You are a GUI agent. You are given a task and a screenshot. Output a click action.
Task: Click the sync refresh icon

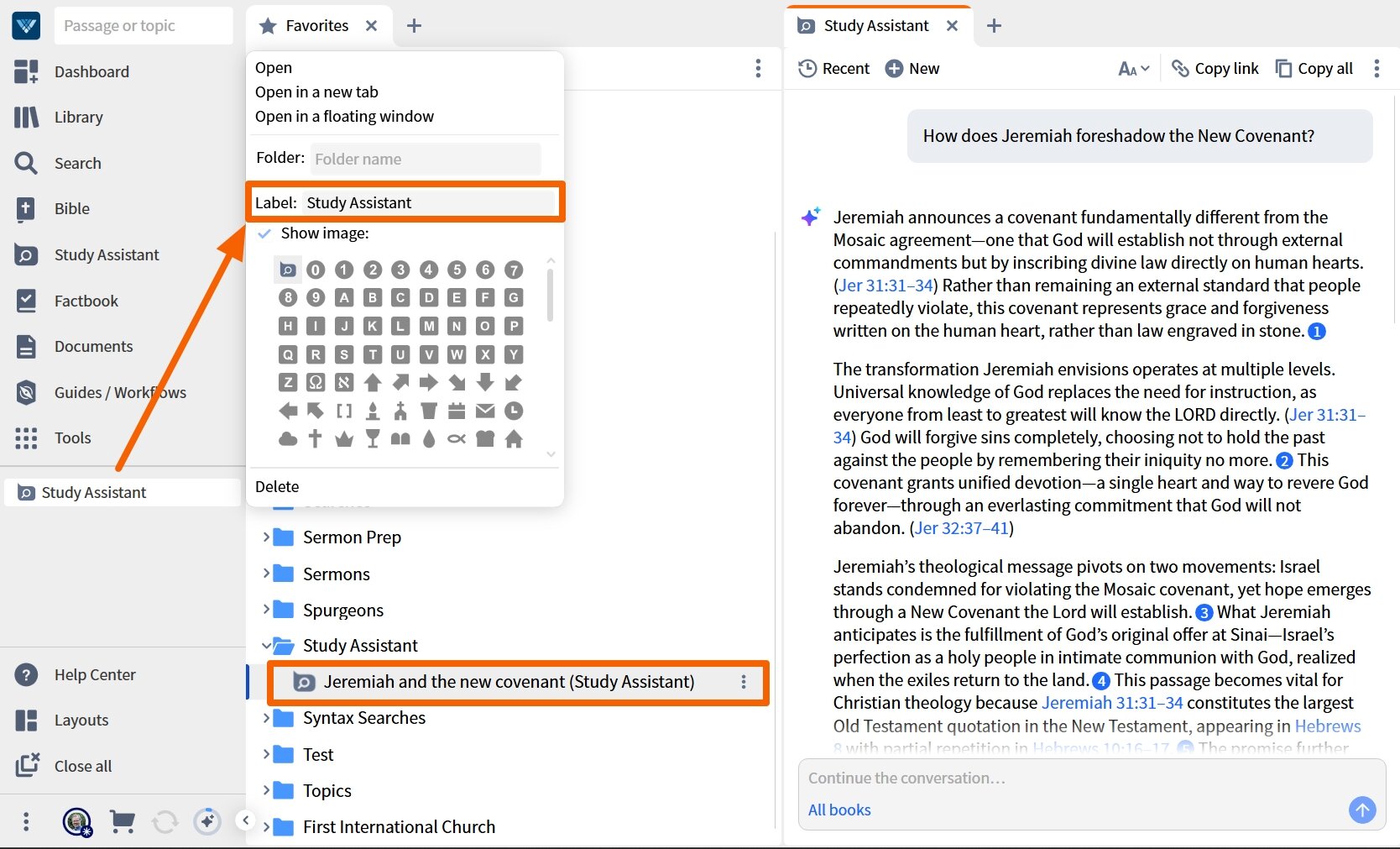pos(165,821)
